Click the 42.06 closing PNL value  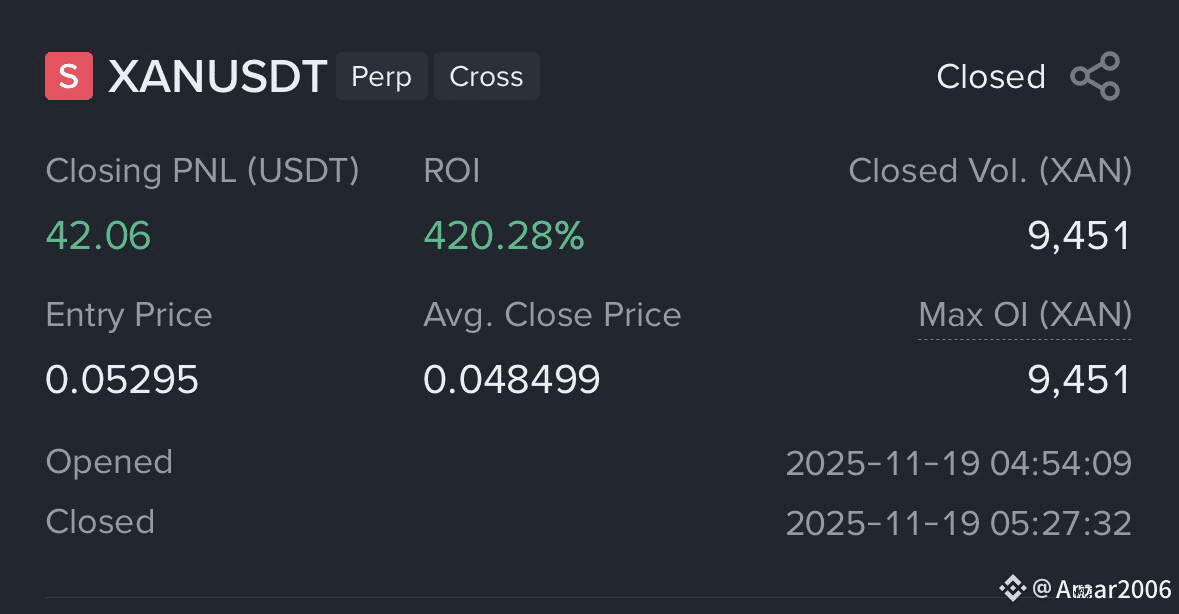tap(99, 236)
